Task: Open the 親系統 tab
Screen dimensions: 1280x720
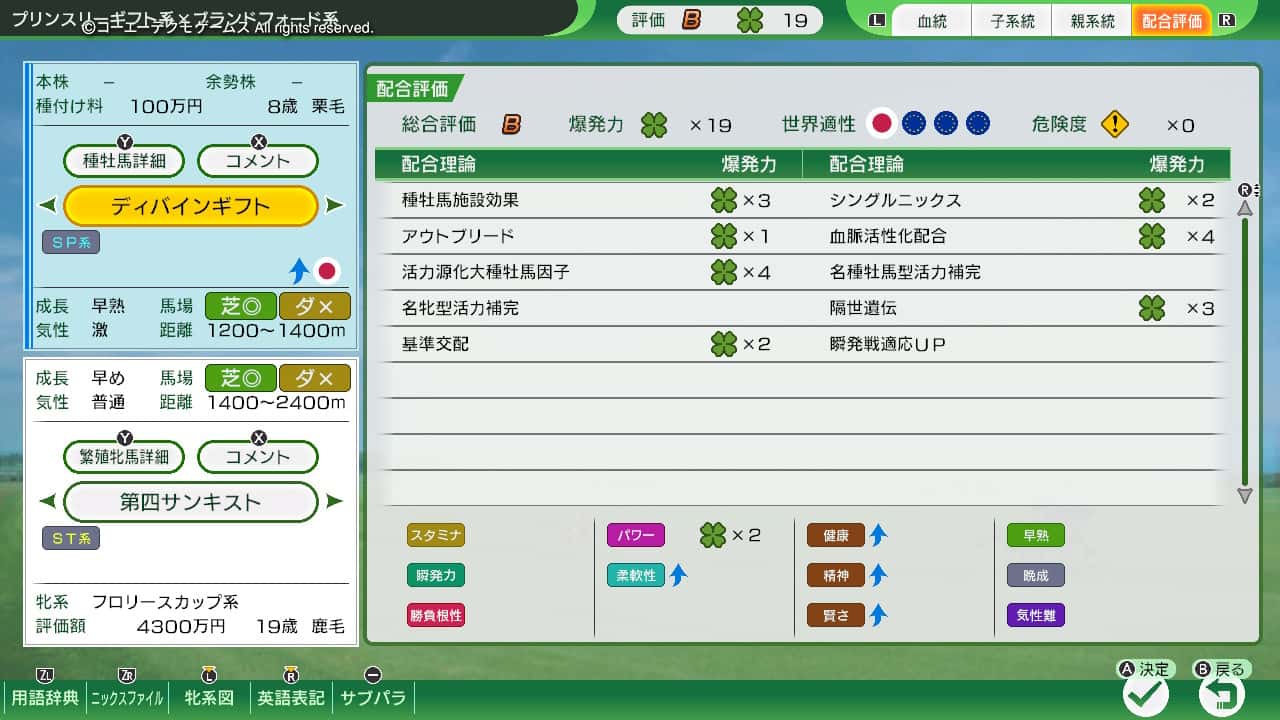Action: pos(1092,21)
